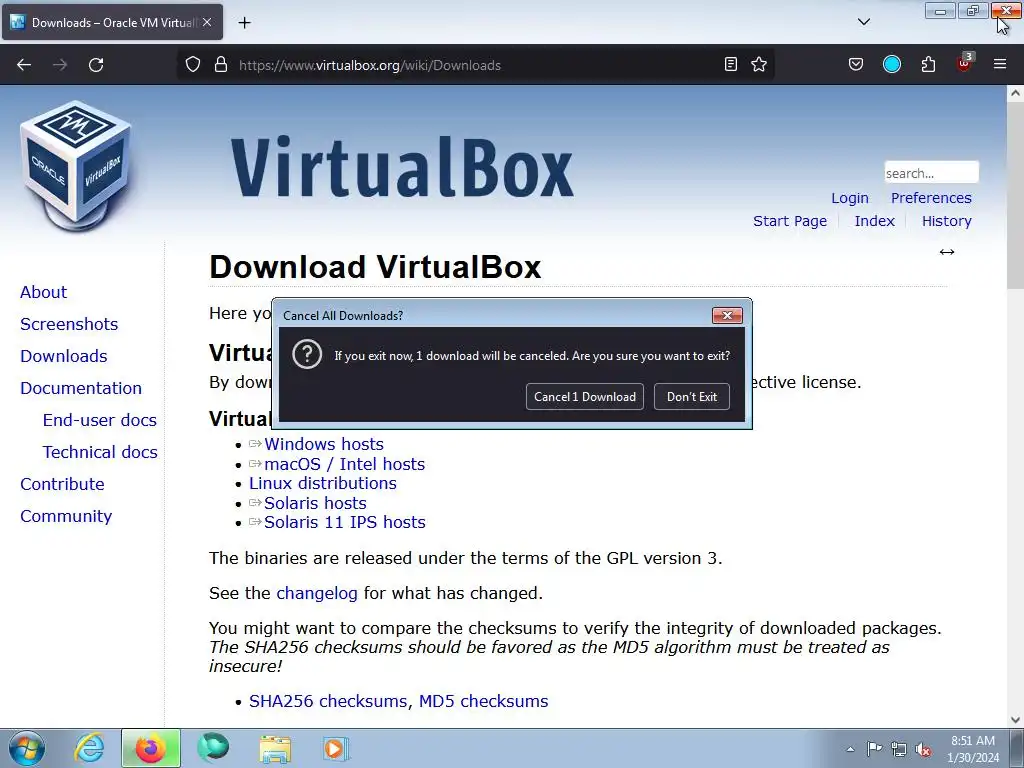1024x768 pixels.
Task: Open the tracking protection shield icon
Action: [x=193, y=64]
